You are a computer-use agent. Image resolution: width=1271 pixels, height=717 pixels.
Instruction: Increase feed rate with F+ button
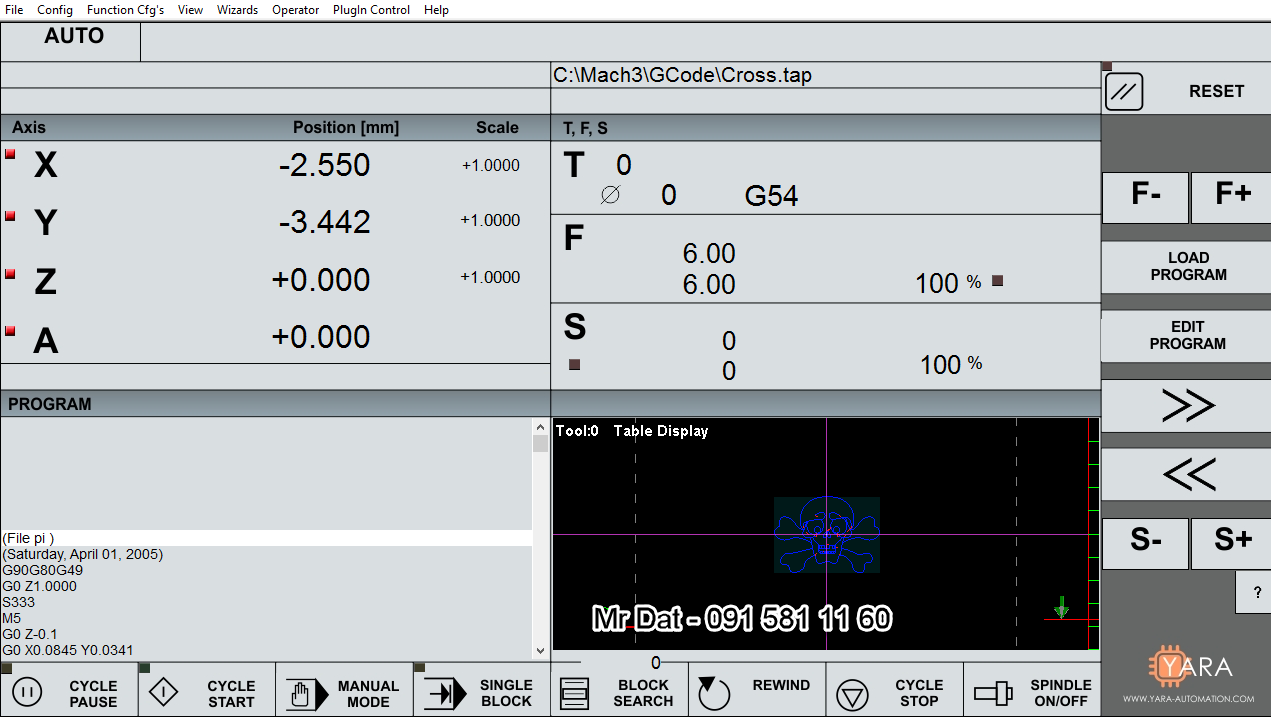coord(1232,196)
